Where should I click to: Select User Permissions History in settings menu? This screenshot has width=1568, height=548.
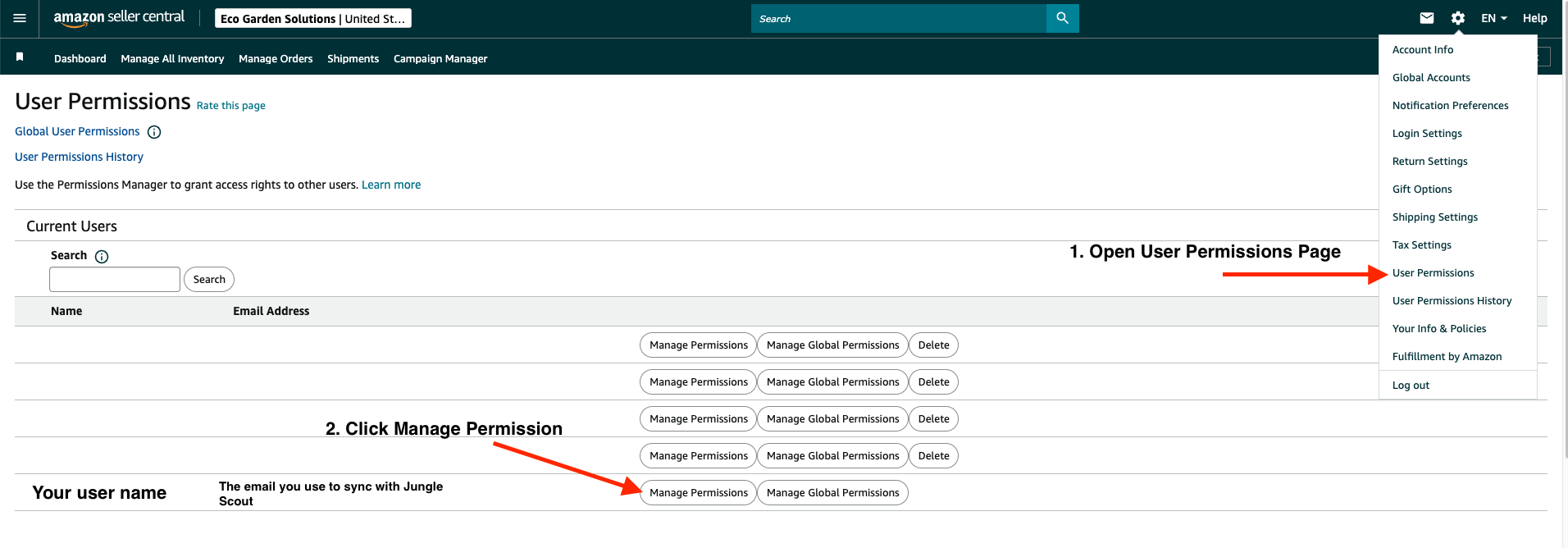coord(1452,301)
